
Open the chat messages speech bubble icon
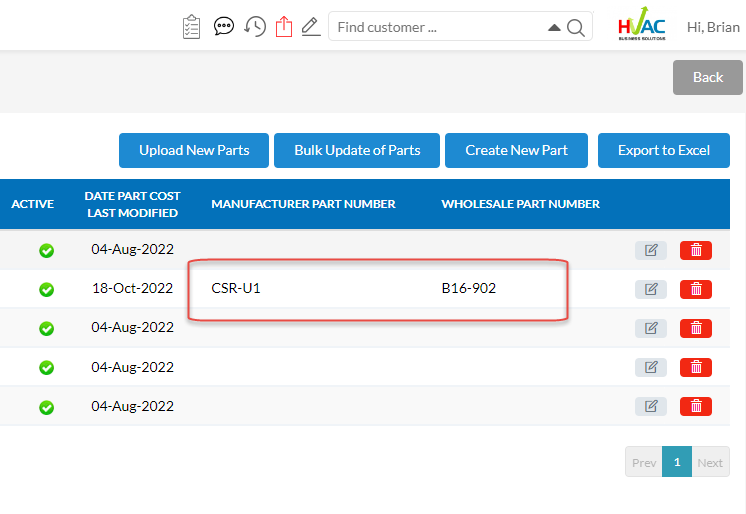click(224, 27)
